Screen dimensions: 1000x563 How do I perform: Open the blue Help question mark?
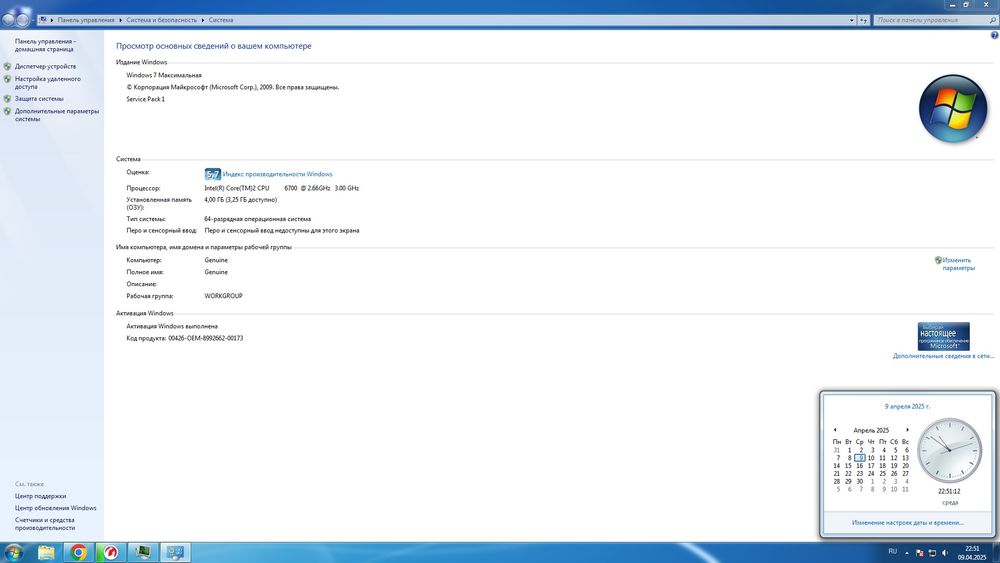pyautogui.click(x=995, y=36)
